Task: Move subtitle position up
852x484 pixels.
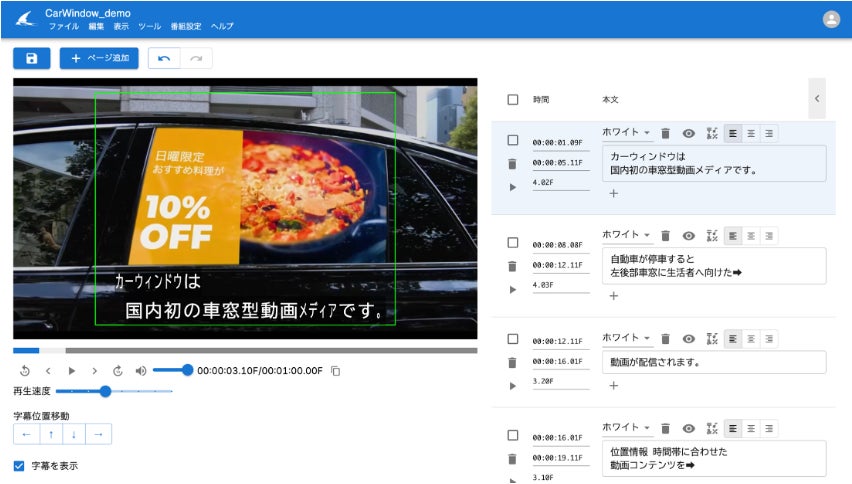Action: tap(51, 434)
